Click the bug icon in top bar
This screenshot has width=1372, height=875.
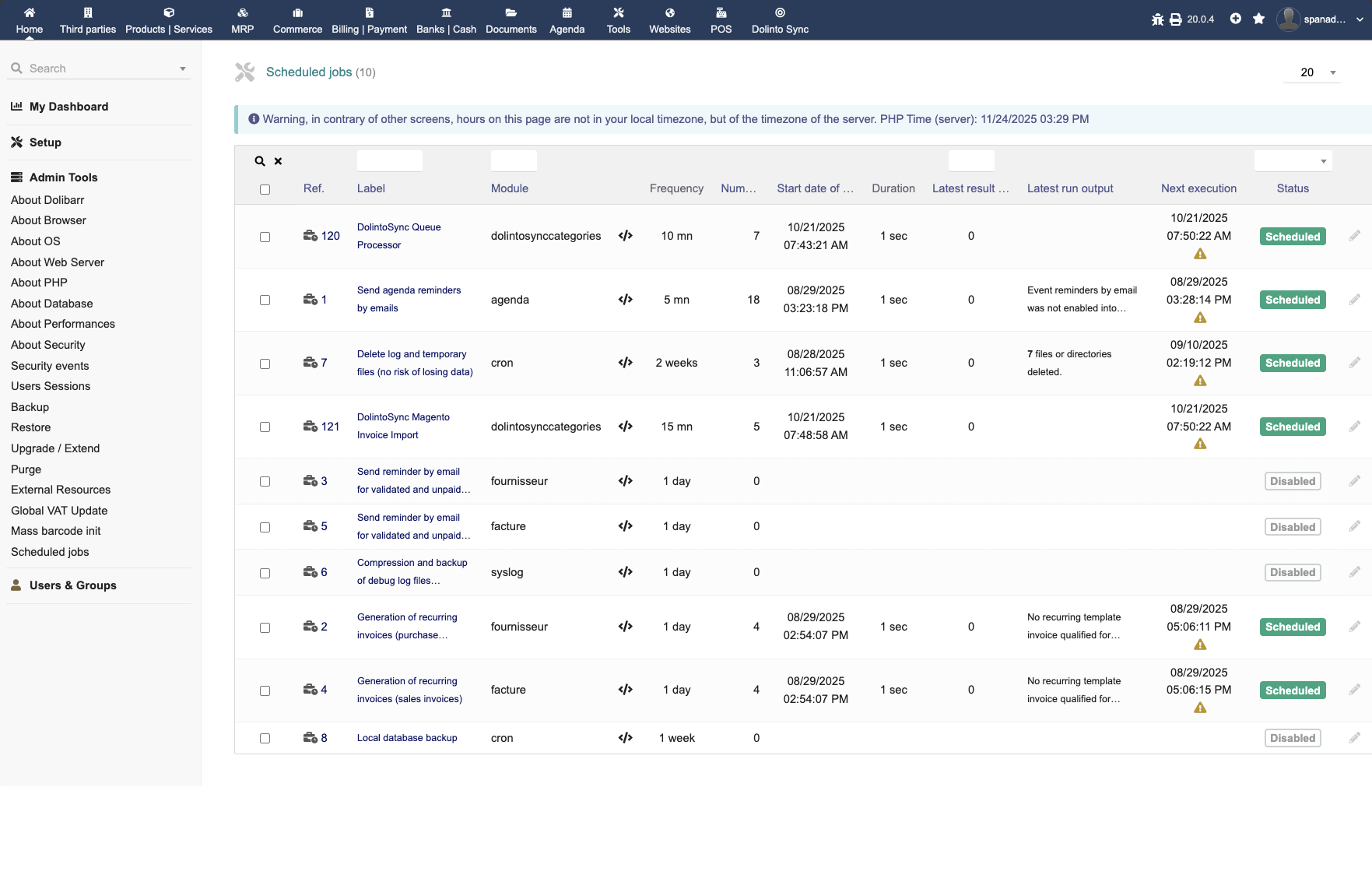click(1157, 19)
